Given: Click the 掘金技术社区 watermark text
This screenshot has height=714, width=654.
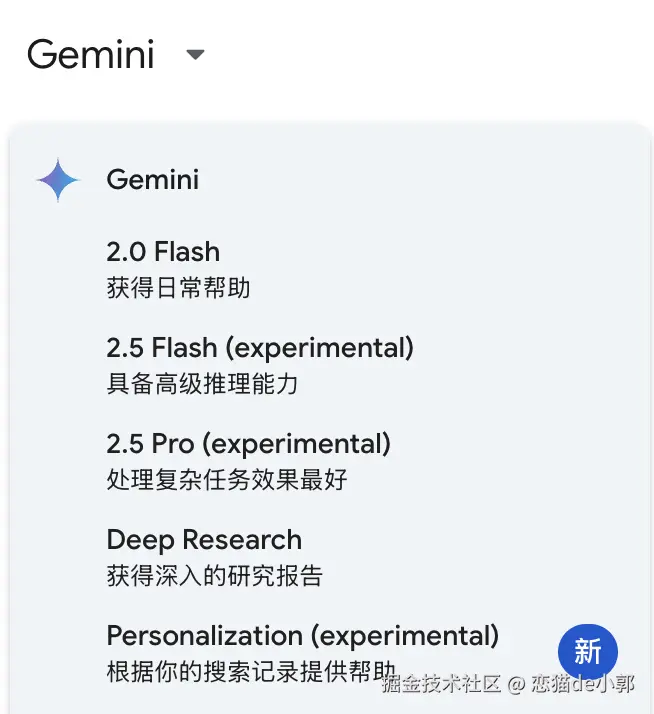Looking at the screenshot, I should [x=440, y=684].
